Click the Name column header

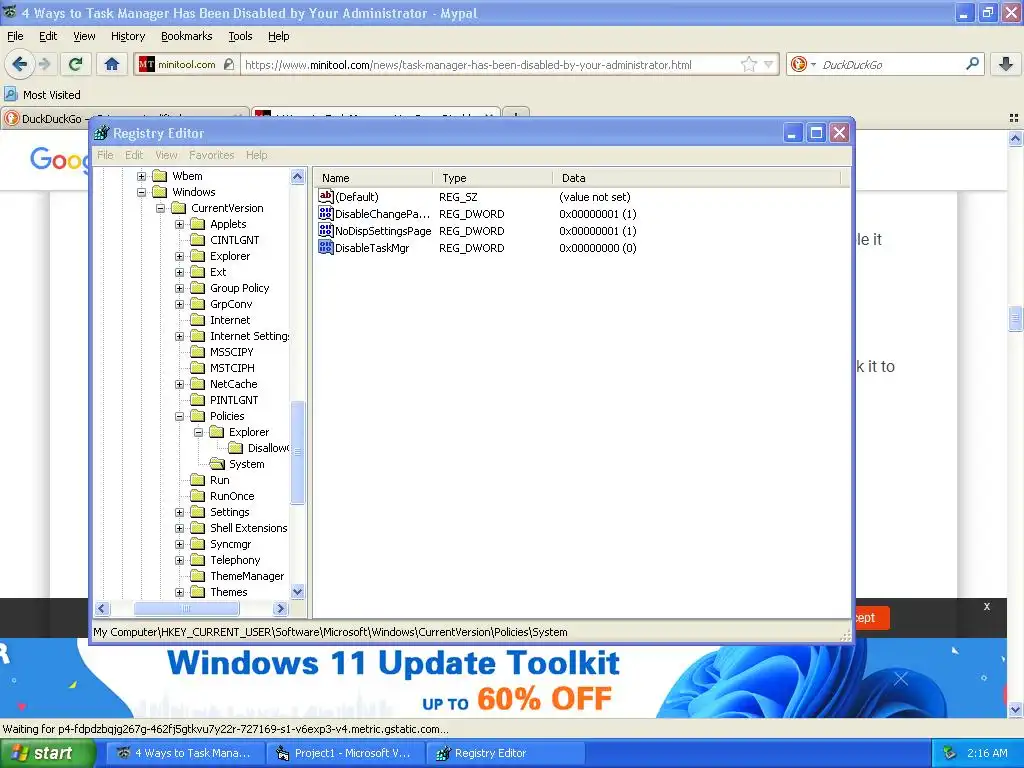[373, 178]
